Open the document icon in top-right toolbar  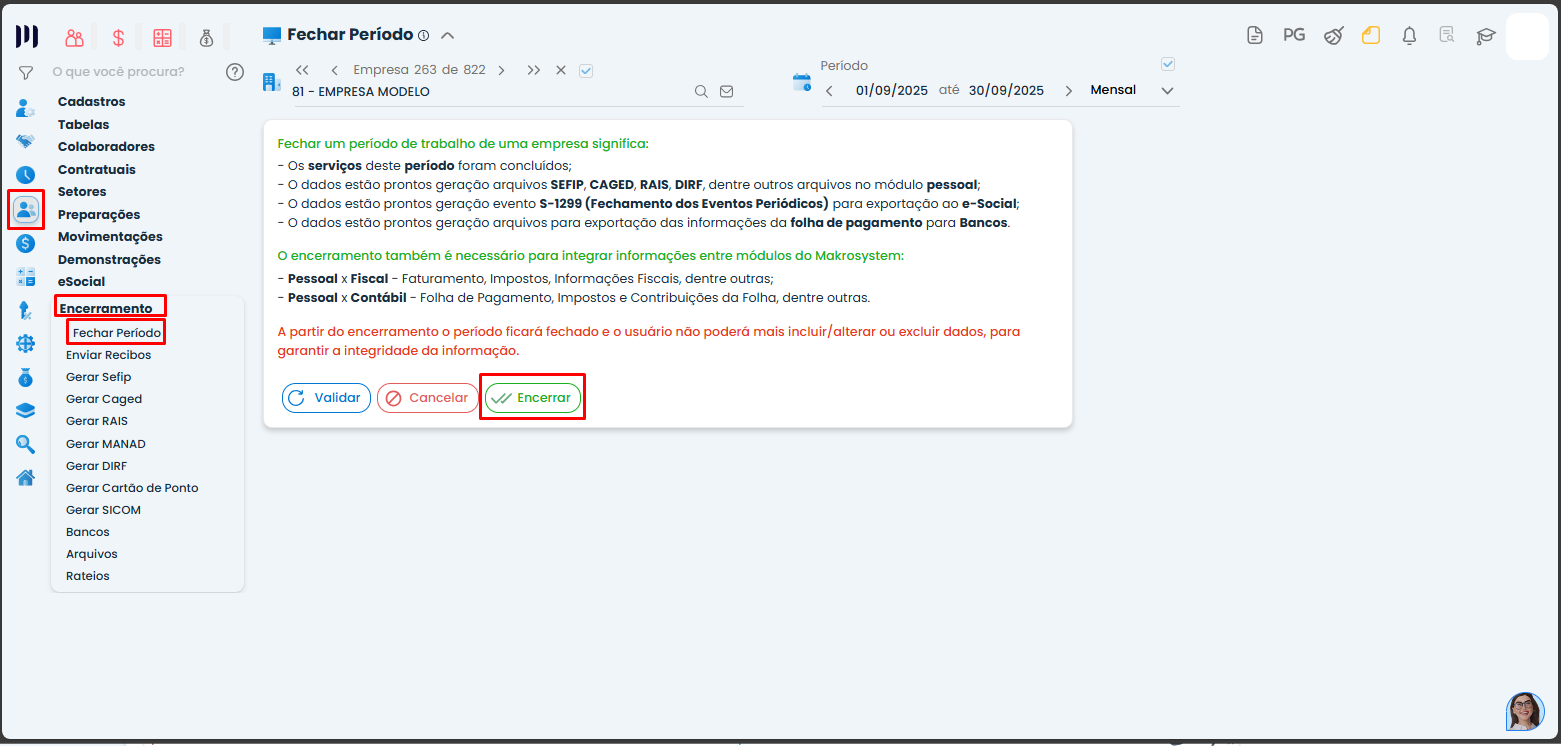click(1255, 36)
